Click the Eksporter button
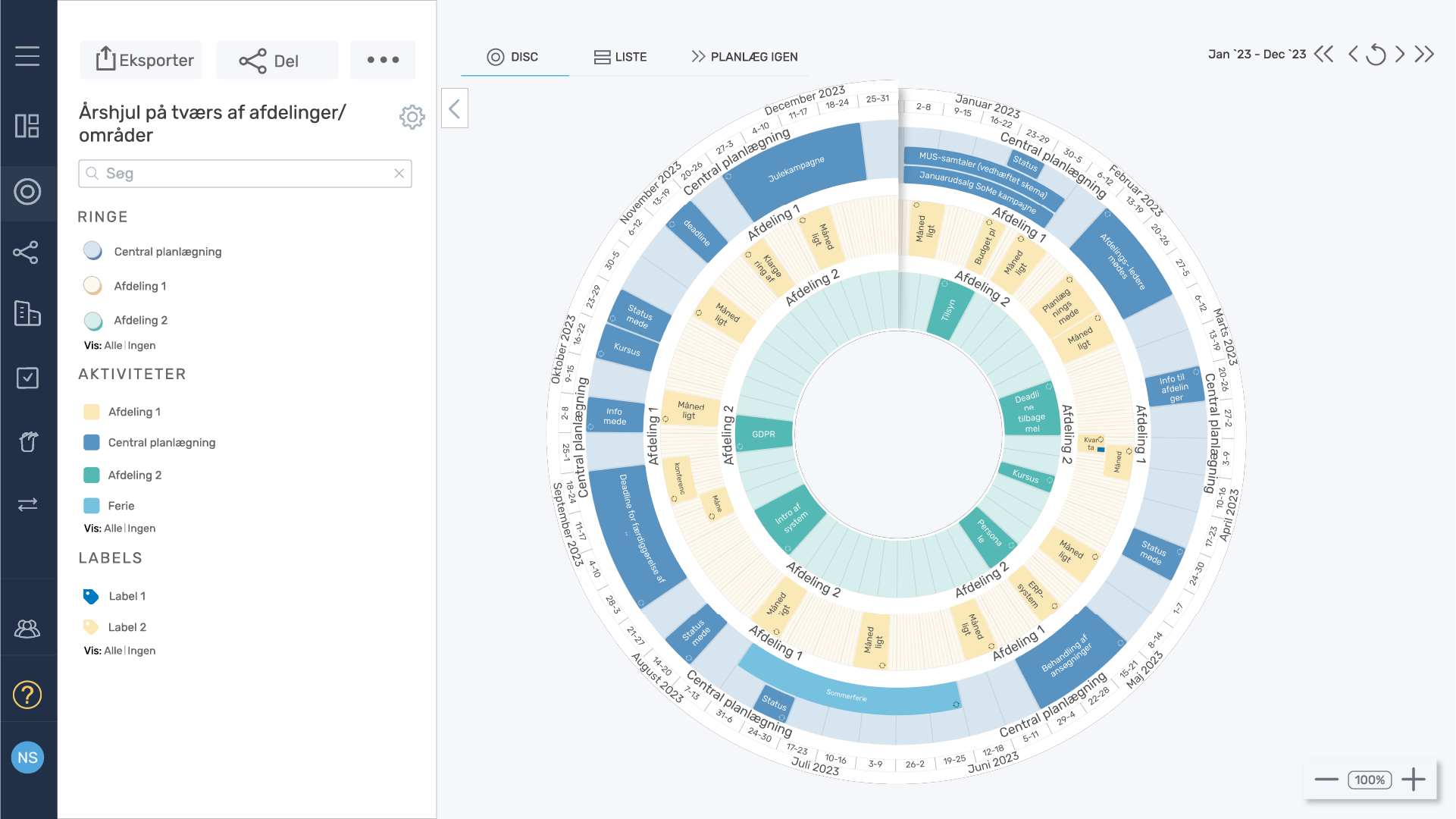Screen dimensions: 1456x819 coord(142,60)
